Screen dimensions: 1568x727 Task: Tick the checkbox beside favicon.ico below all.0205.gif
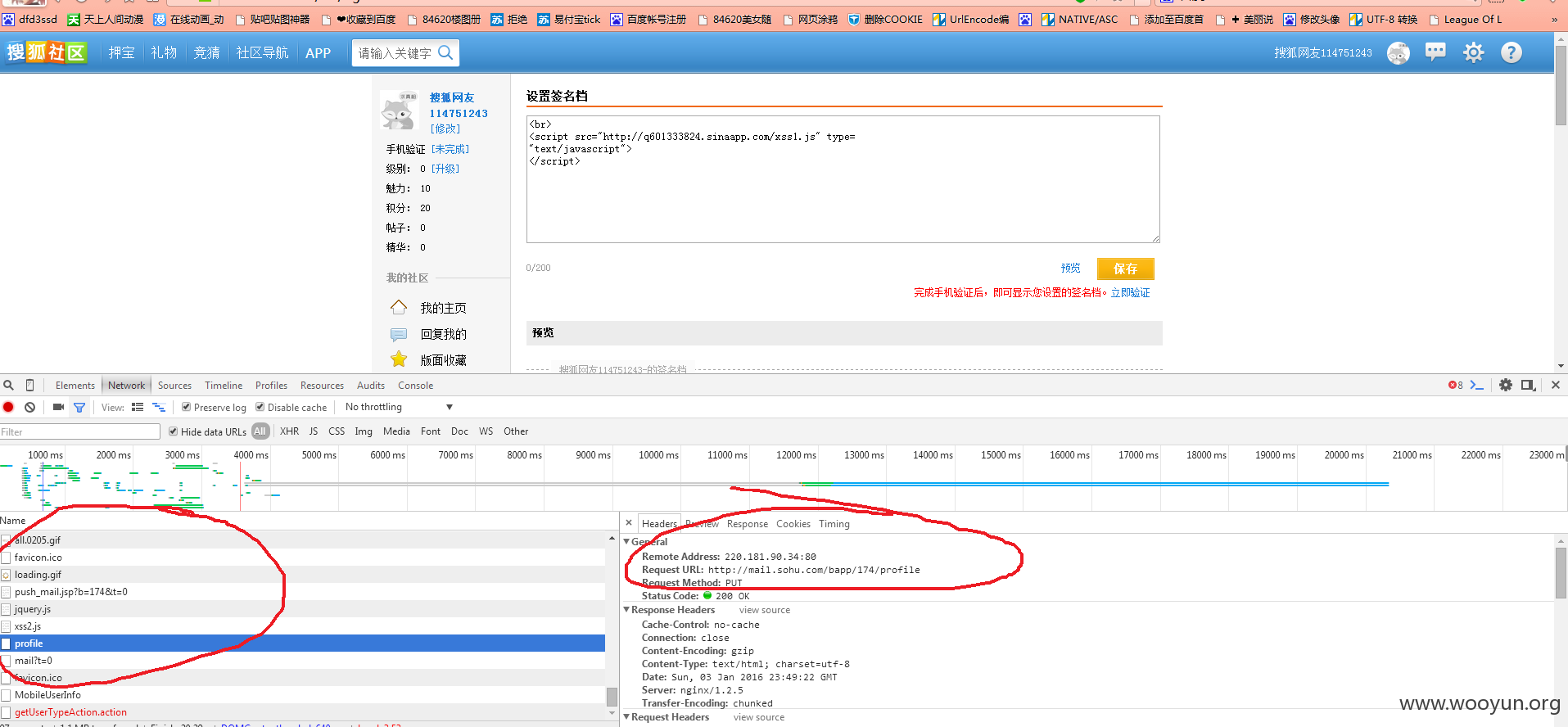click(7, 558)
